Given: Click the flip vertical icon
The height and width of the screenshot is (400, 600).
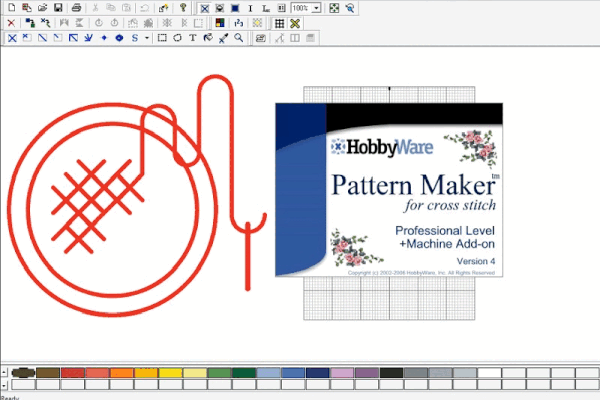Looking at the screenshot, I should [79, 23].
